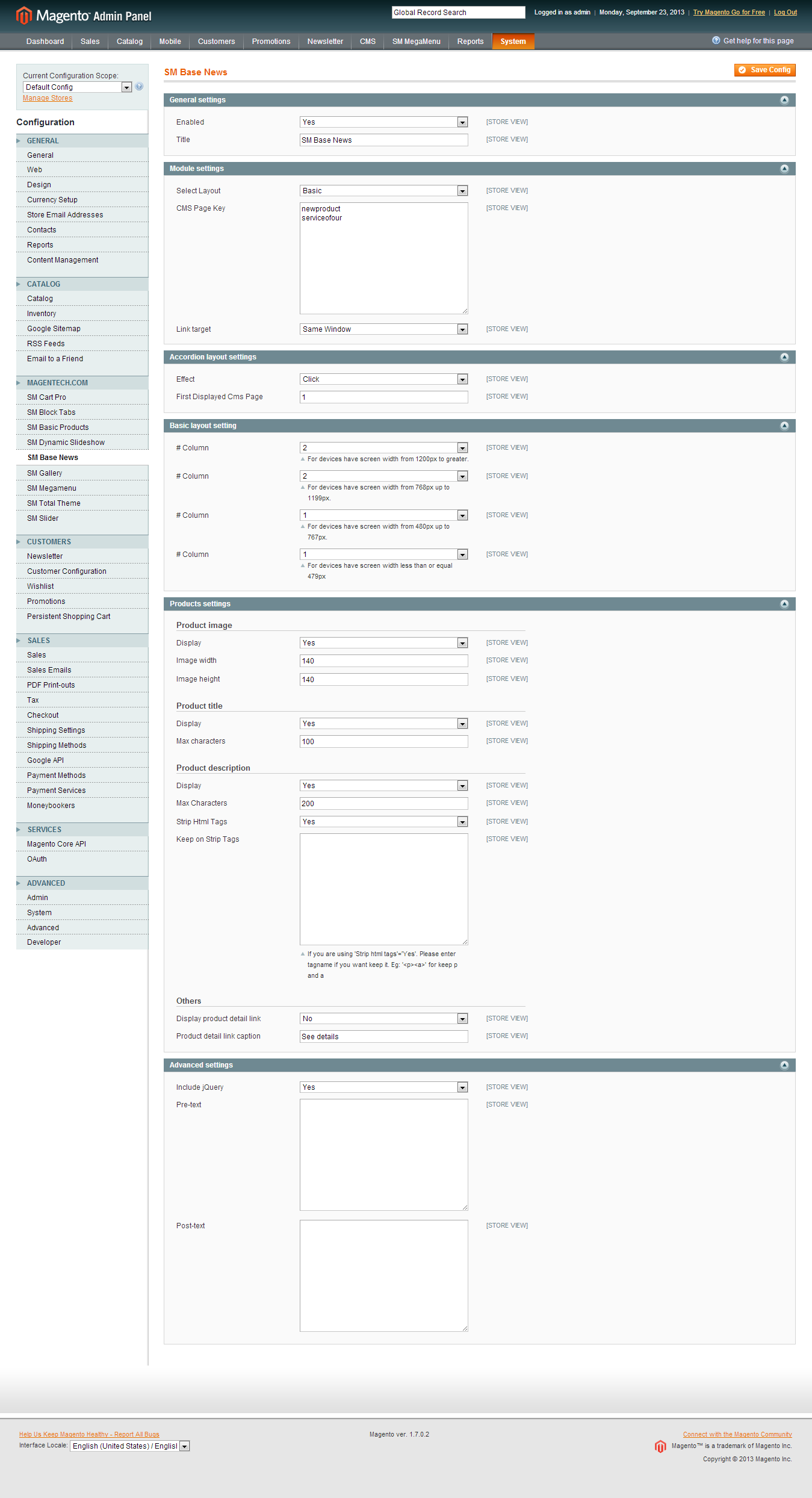Click the help icon beside configuration scope

[139, 87]
